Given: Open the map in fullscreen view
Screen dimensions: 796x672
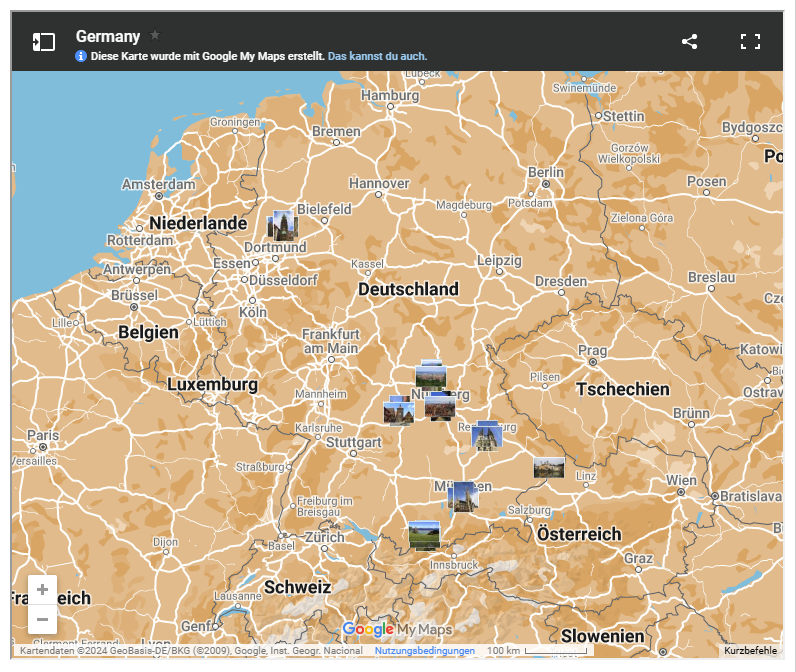Looking at the screenshot, I should (750, 41).
